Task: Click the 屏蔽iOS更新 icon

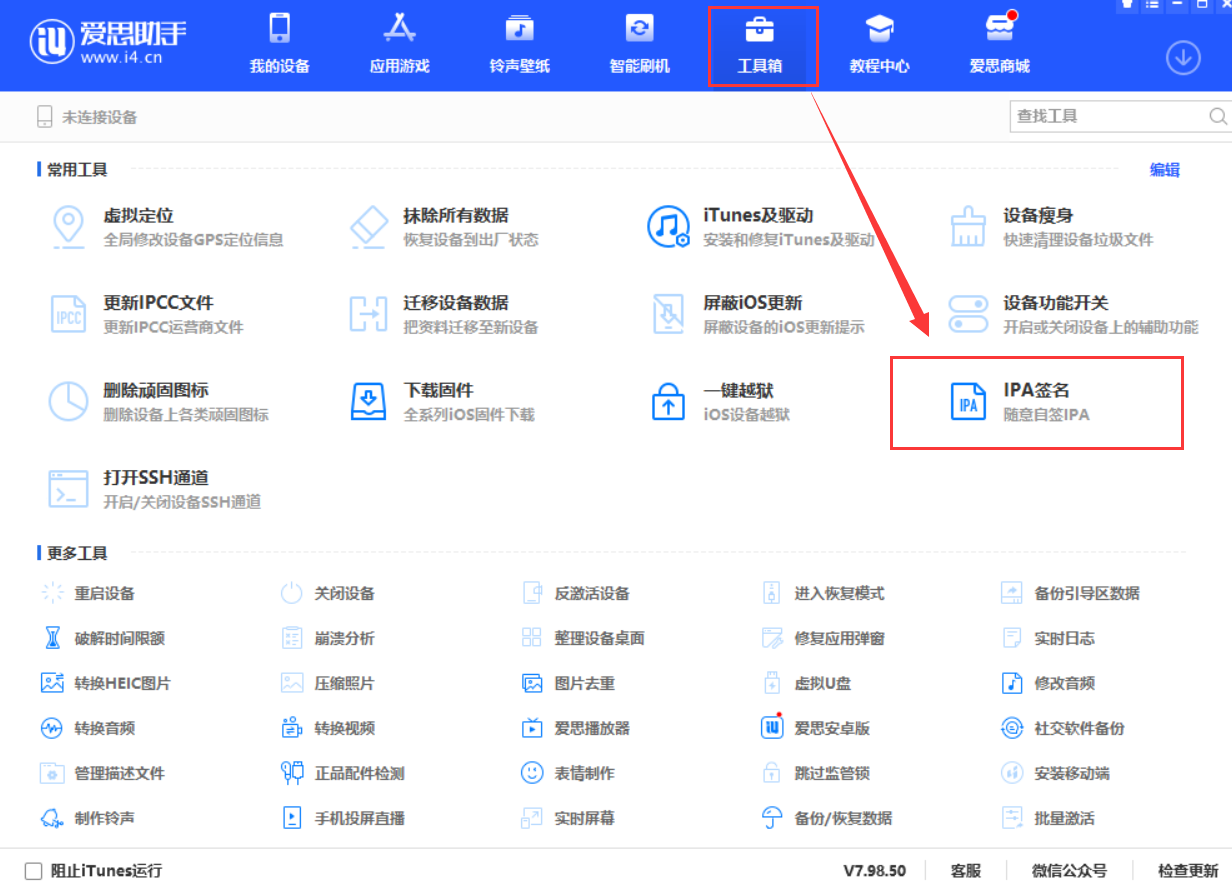Action: pyautogui.click(x=668, y=314)
